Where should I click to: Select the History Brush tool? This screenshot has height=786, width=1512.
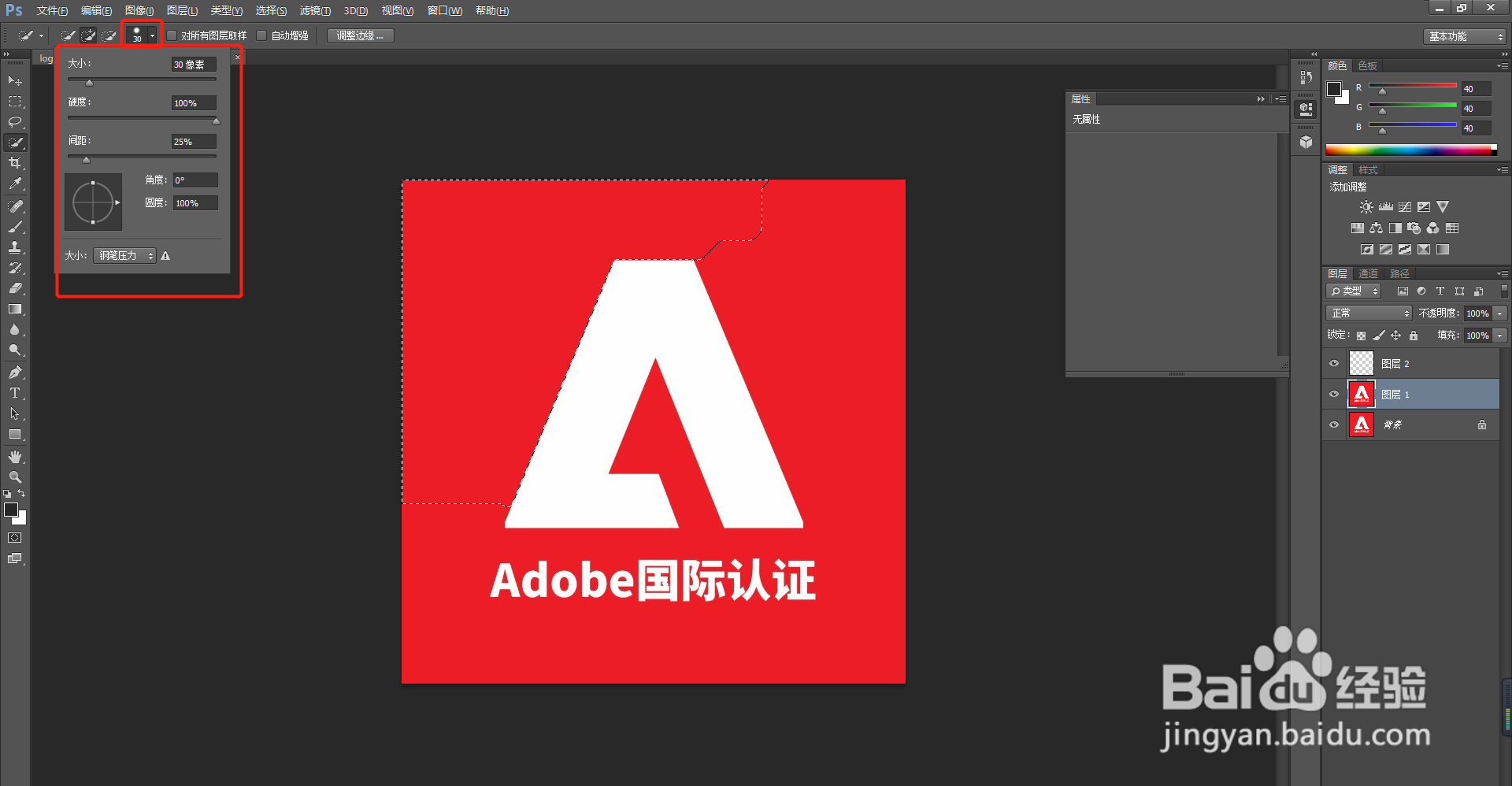15,268
